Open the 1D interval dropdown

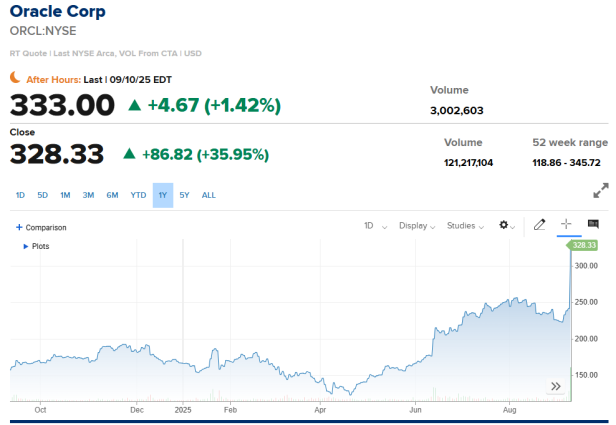pos(373,226)
